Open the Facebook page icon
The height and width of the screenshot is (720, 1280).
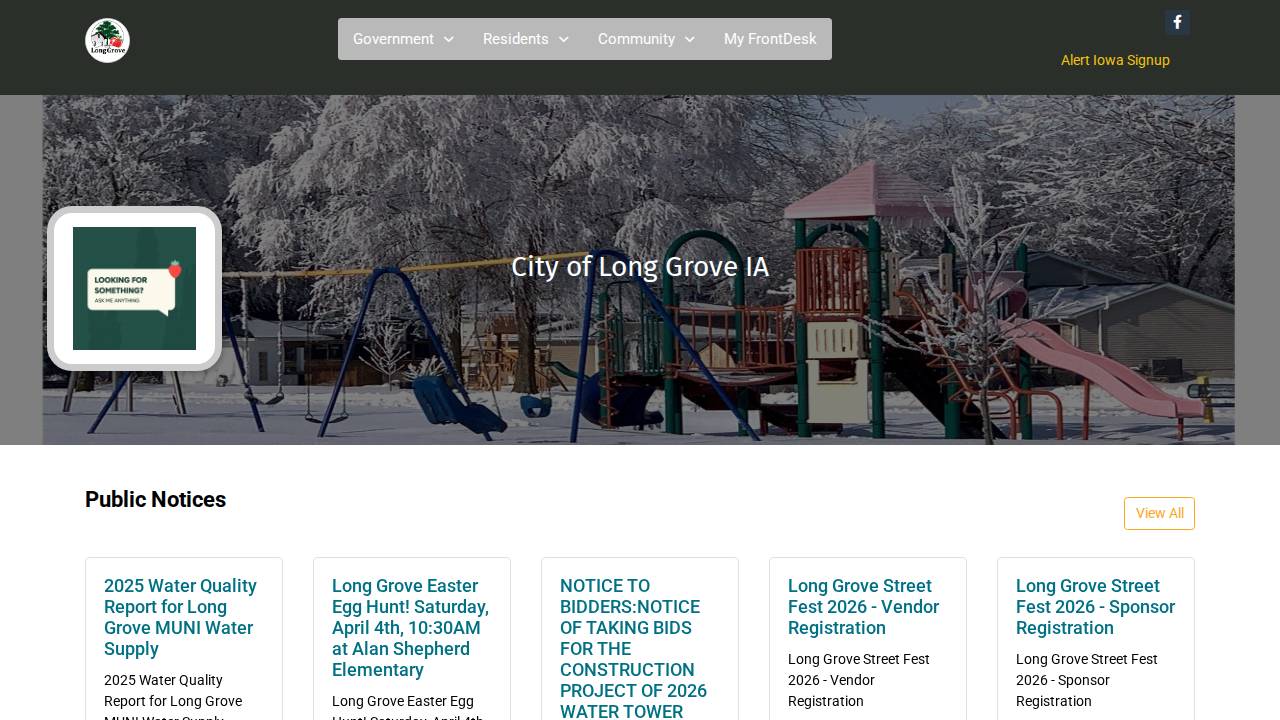(1177, 22)
